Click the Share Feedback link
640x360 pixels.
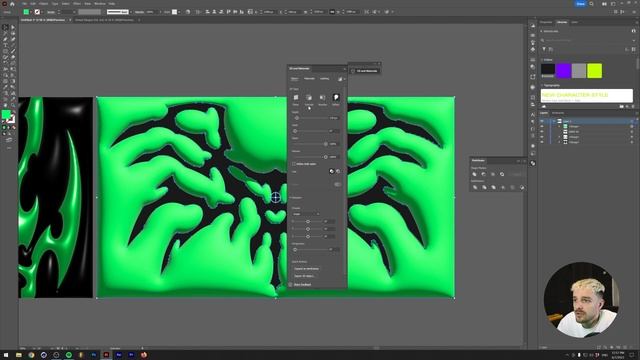[302, 284]
